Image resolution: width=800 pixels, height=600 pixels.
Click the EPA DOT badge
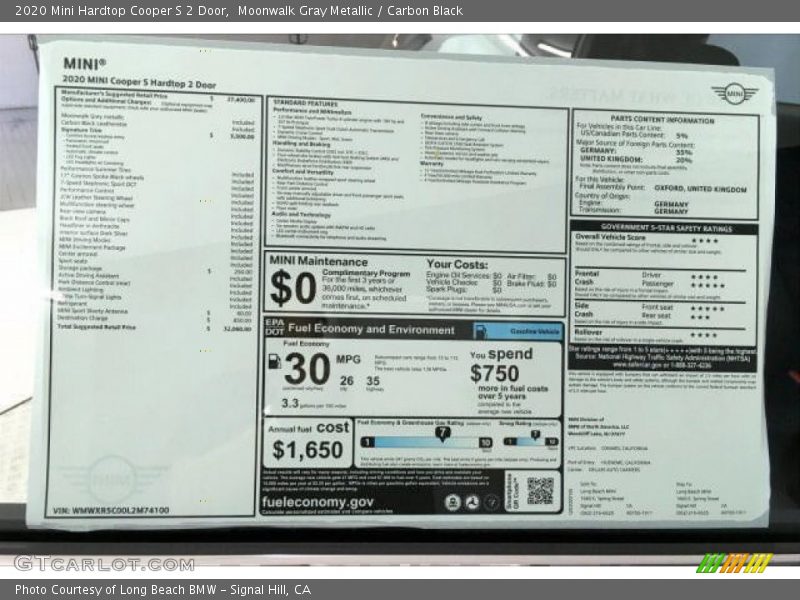(x=274, y=327)
